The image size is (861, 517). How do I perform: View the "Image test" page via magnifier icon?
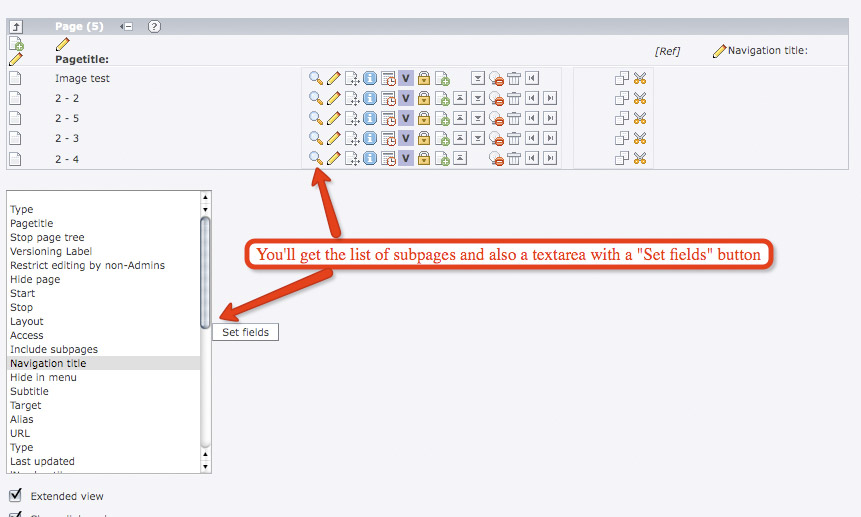click(x=315, y=78)
